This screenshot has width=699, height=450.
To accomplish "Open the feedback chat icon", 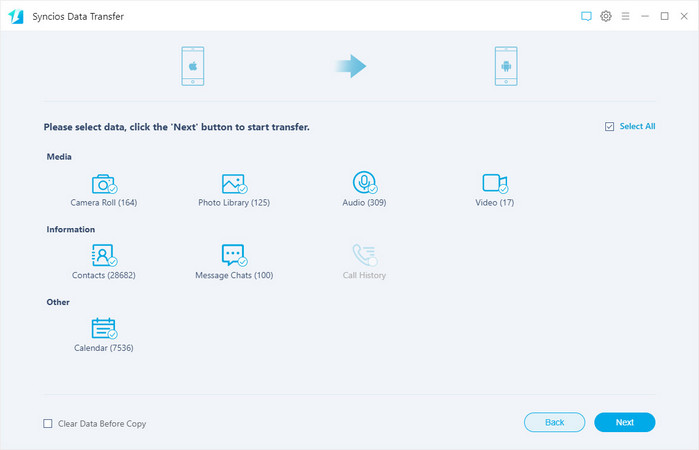I will [586, 17].
